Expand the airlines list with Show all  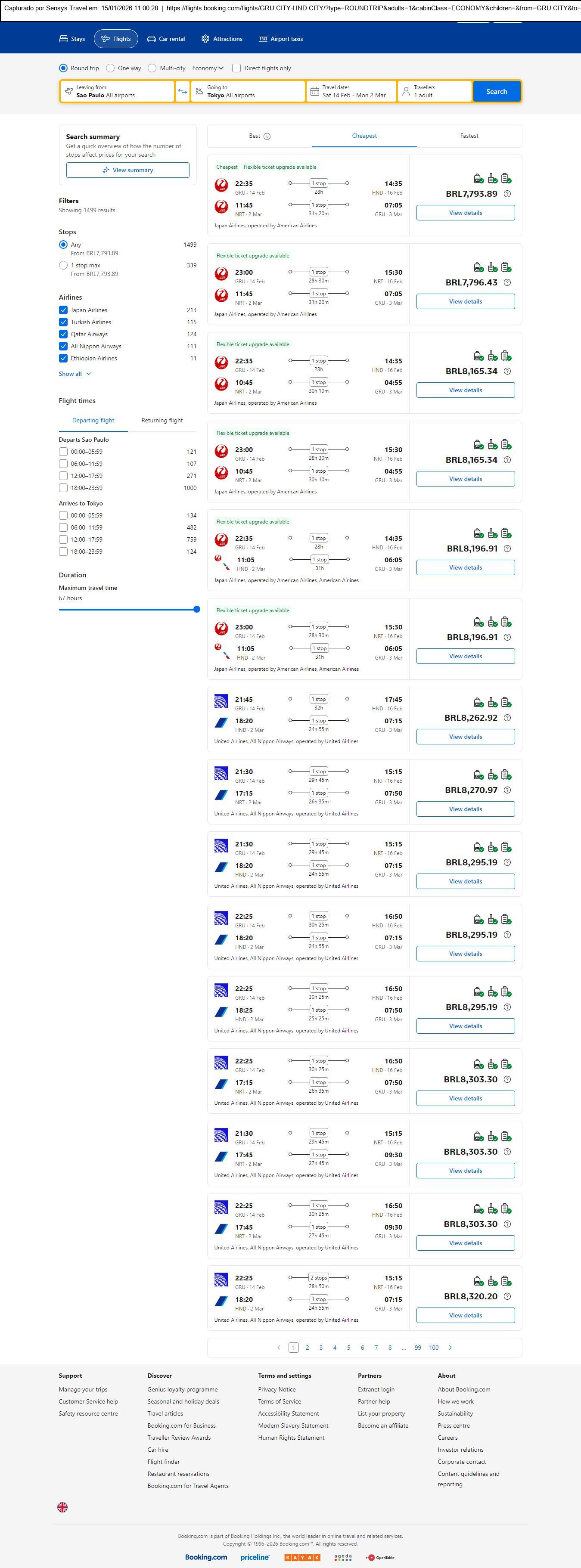click(x=75, y=374)
